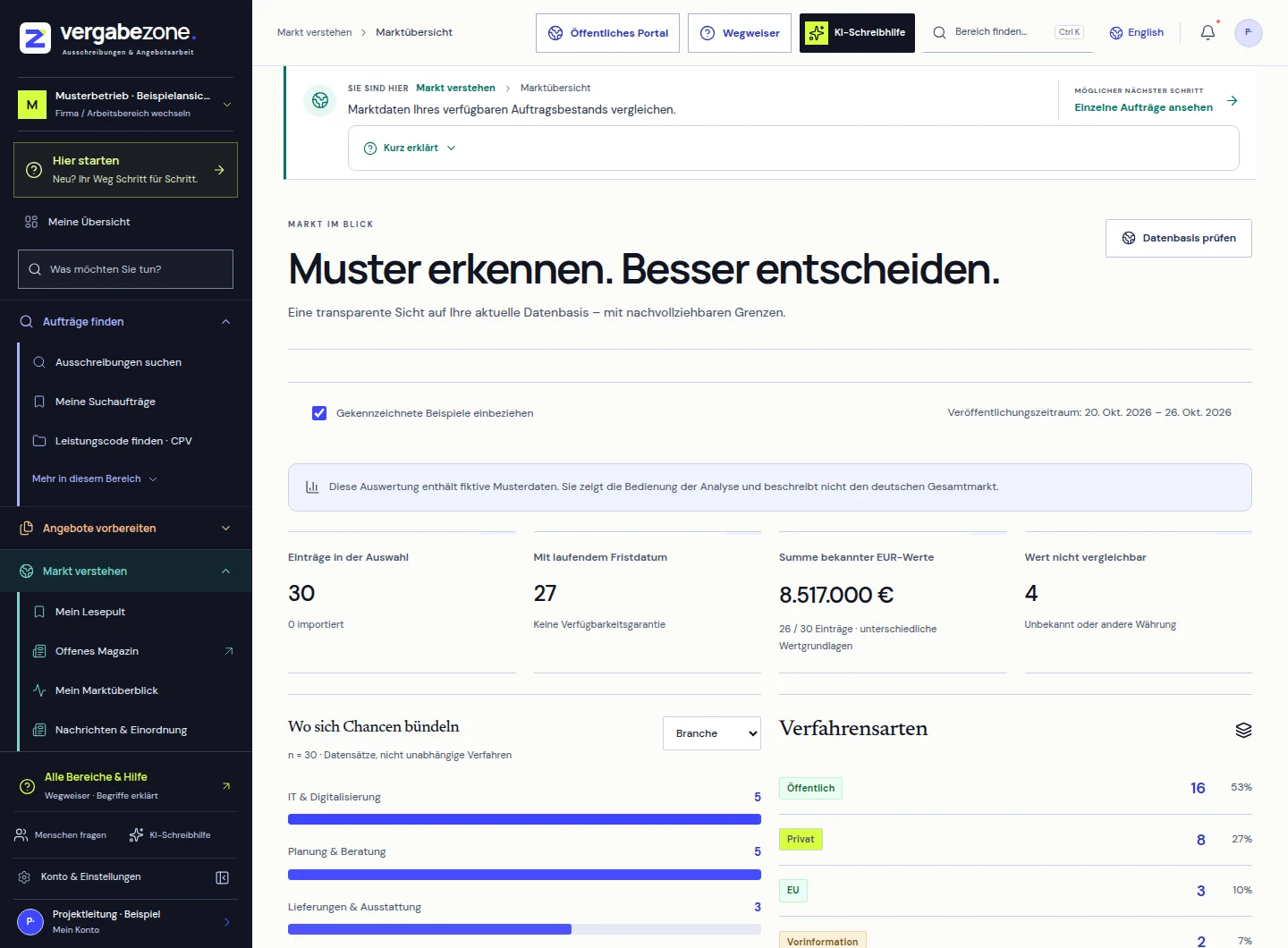Click the Wegweiser button
The width and height of the screenshot is (1288, 948).
[x=739, y=33]
